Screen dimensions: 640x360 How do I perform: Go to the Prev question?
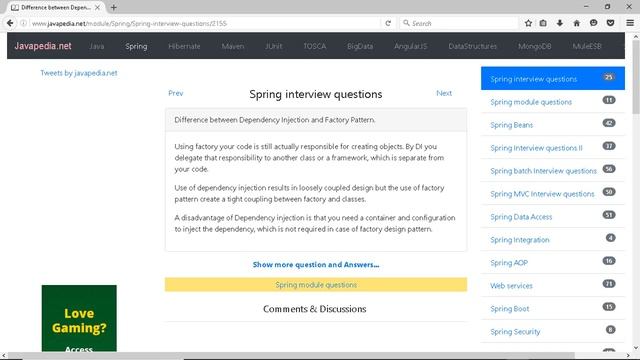pos(176,93)
